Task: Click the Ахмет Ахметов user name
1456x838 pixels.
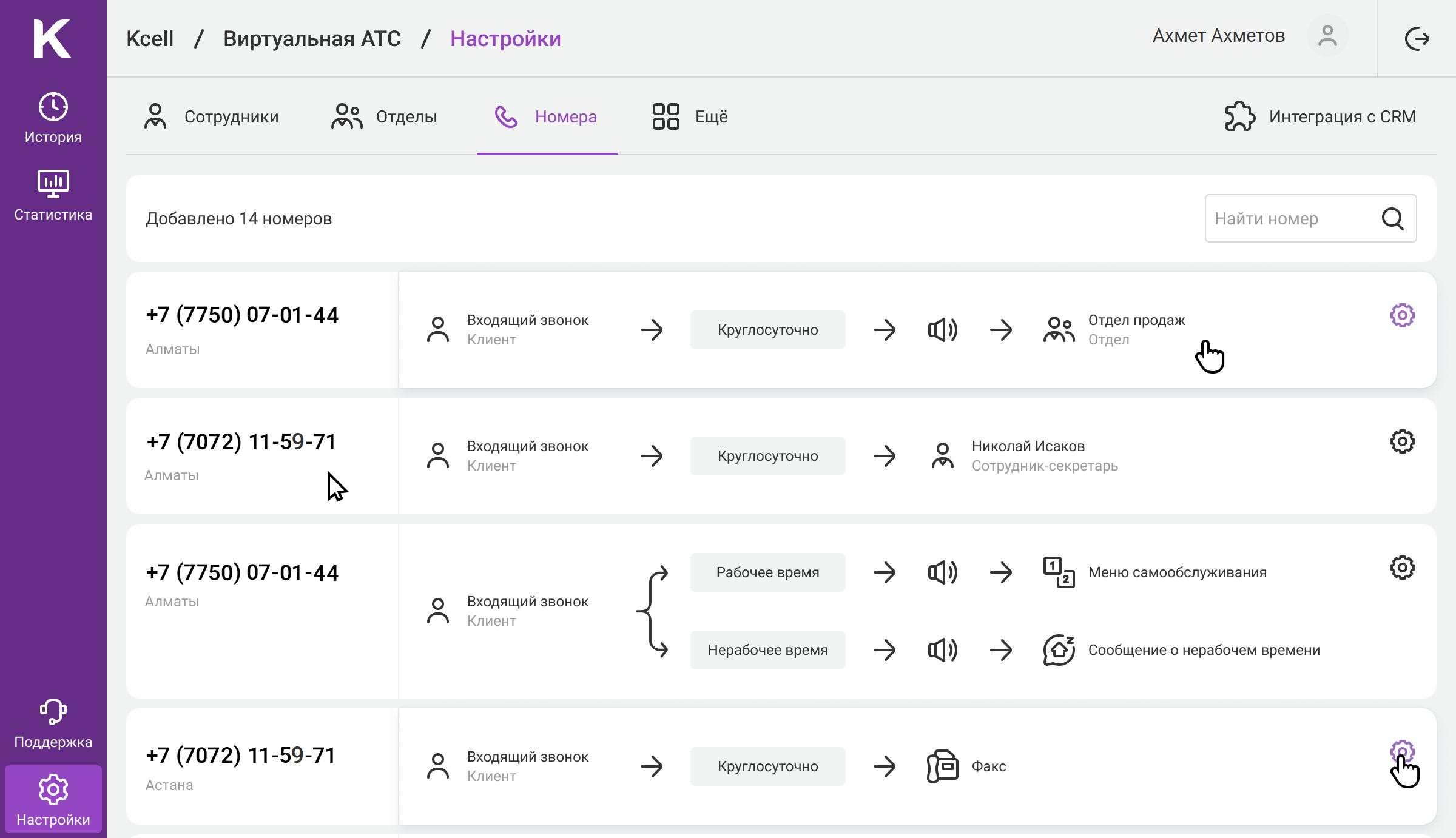Action: coord(1219,36)
